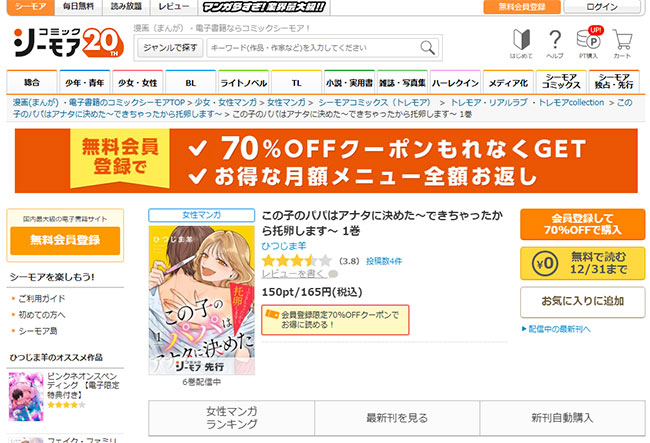Screen dimensions: 650x443
Task: Click the 無料会員登録 button in header
Action: (522, 7)
